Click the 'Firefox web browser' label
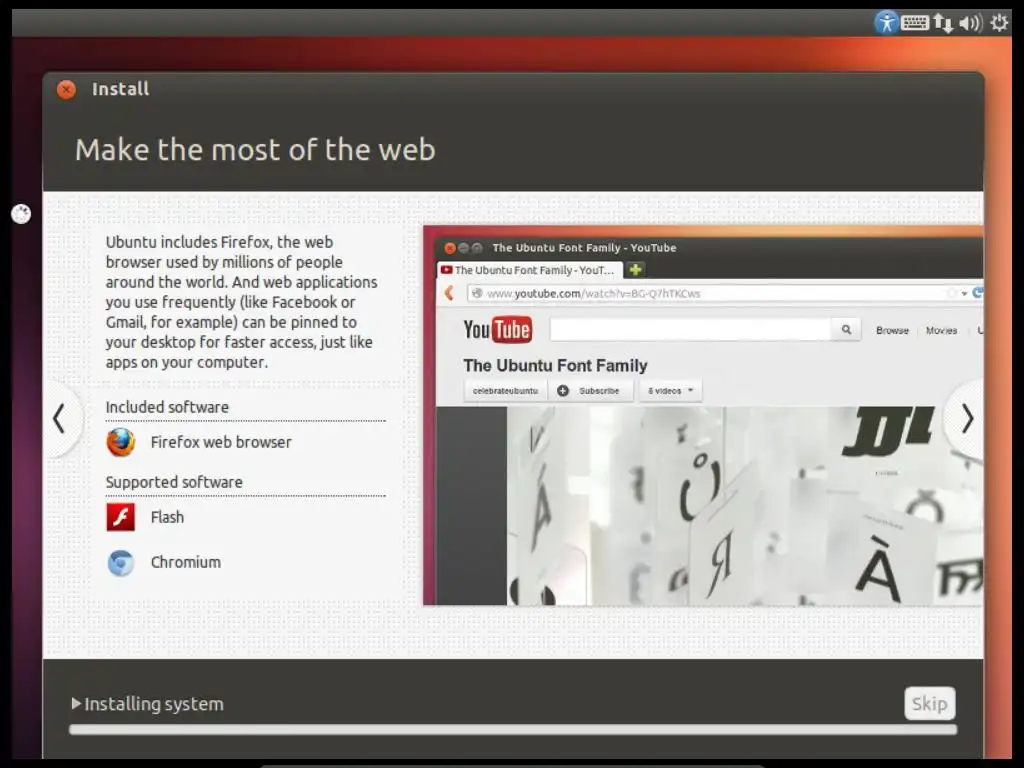 [221, 442]
